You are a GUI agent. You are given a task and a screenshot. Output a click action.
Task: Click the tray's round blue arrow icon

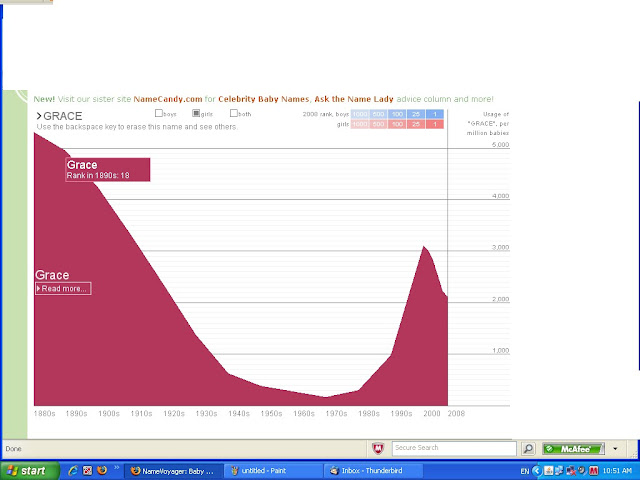pos(537,471)
